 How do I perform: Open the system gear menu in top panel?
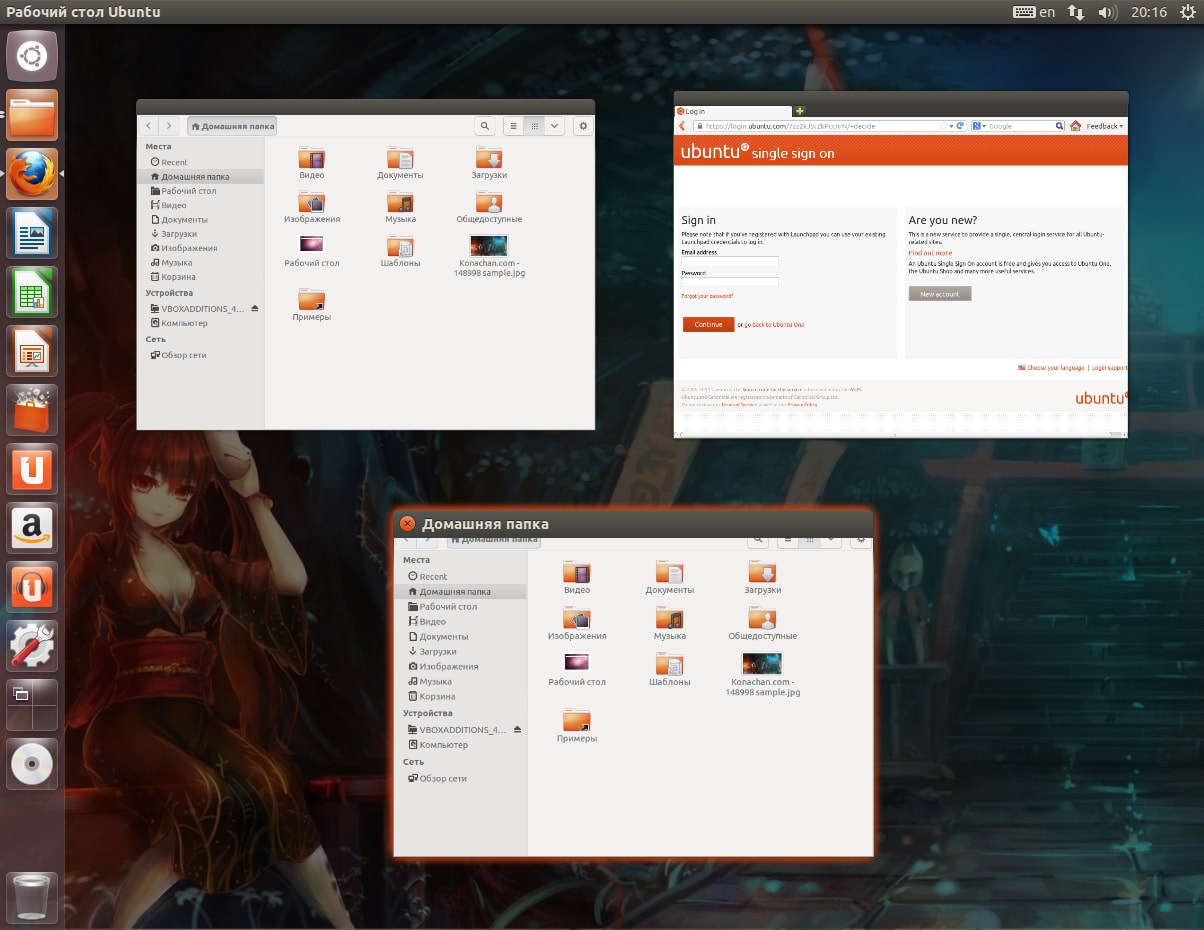1187,12
